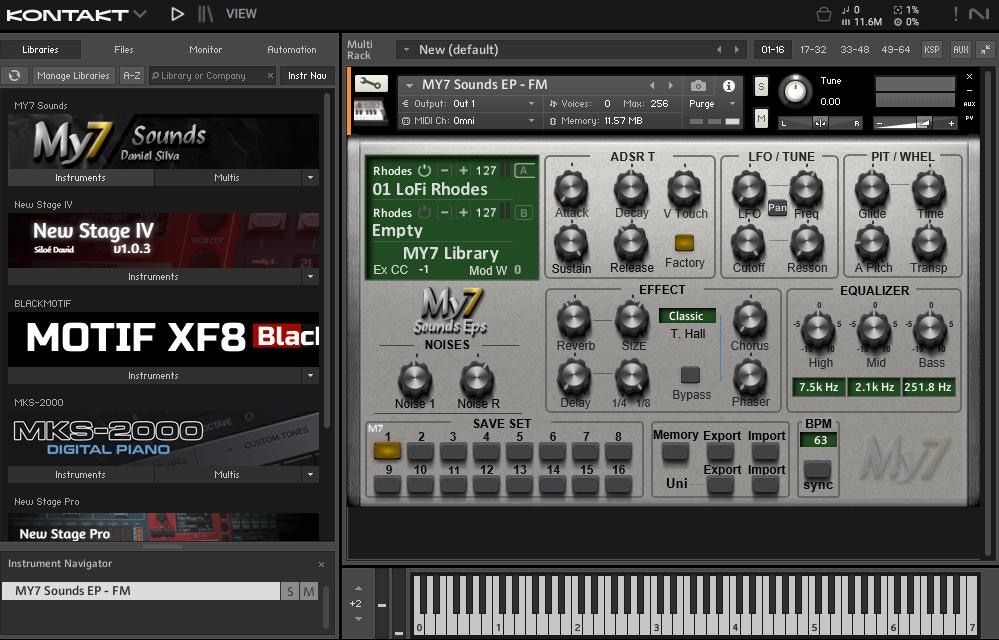Go to next instrument arrow
The image size is (999, 640).
tap(670, 85)
